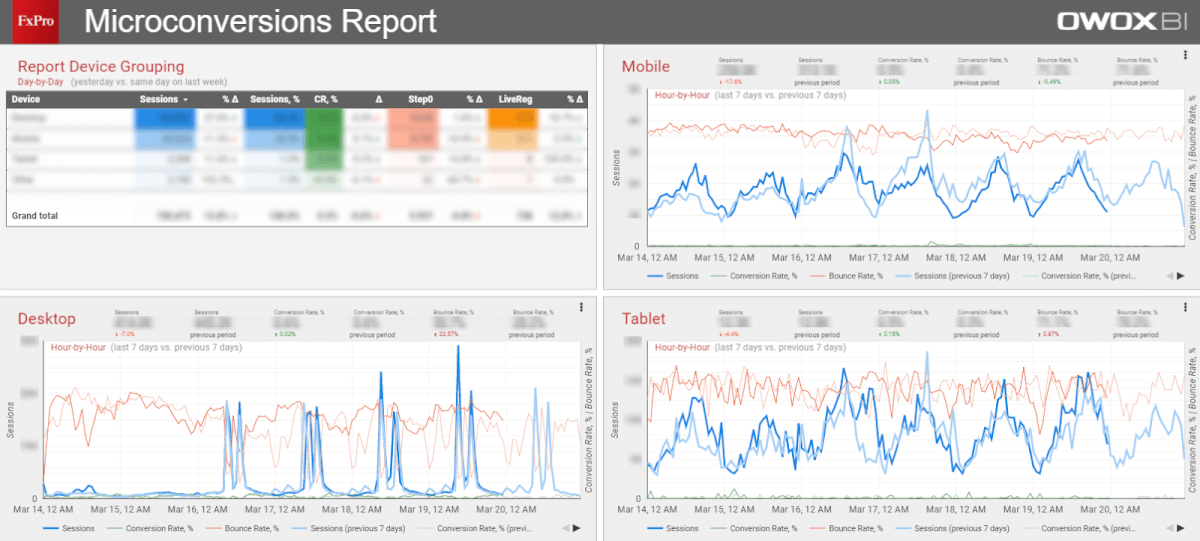Sort table by the LiveReg column header
The height and width of the screenshot is (541, 1200).
[515, 99]
